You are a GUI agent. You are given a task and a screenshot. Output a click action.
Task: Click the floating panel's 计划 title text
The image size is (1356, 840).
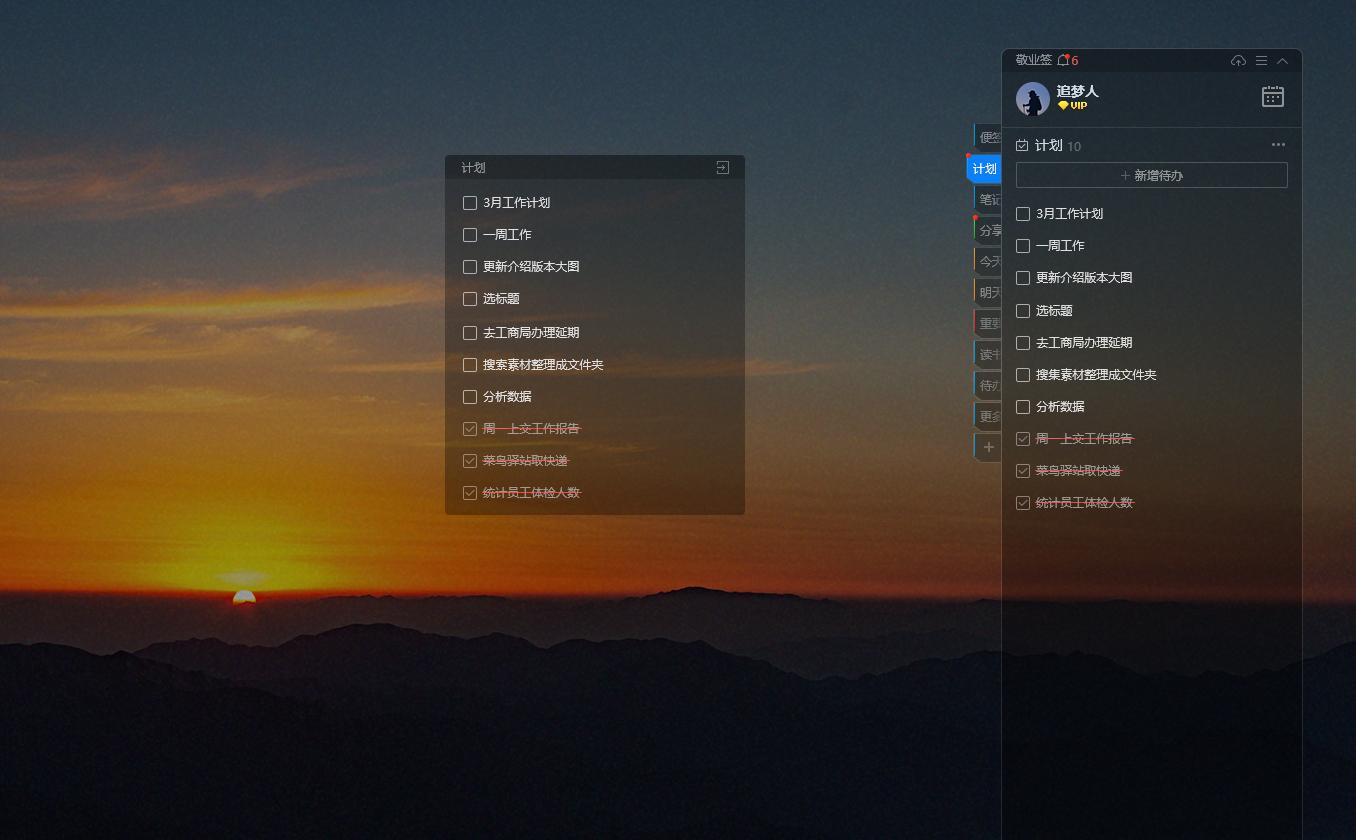point(474,168)
